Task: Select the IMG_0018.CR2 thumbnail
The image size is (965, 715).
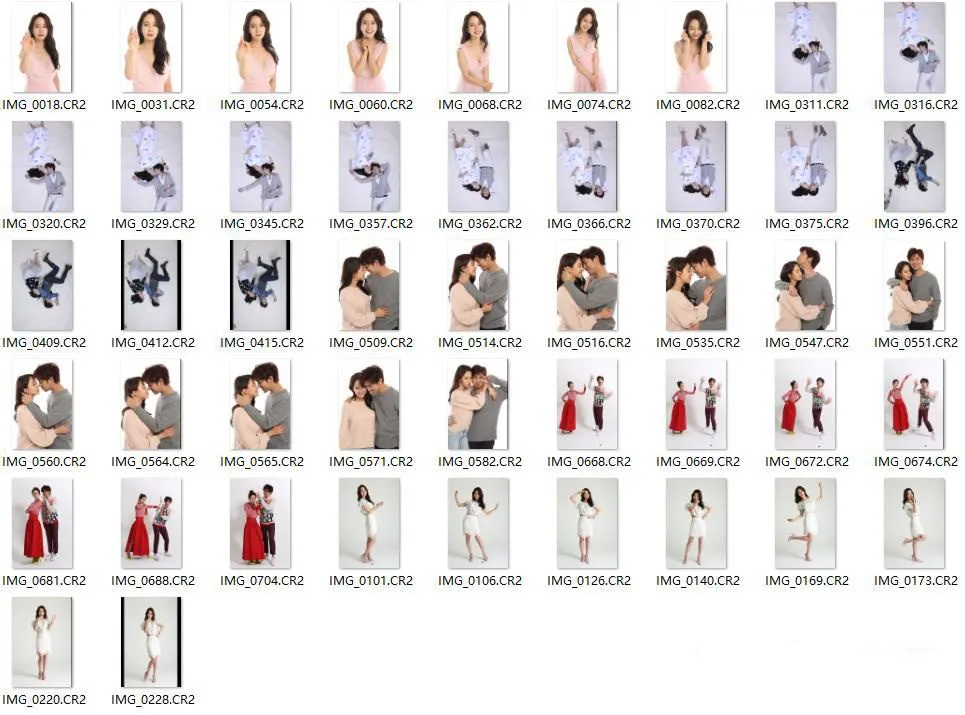Action: click(x=42, y=47)
